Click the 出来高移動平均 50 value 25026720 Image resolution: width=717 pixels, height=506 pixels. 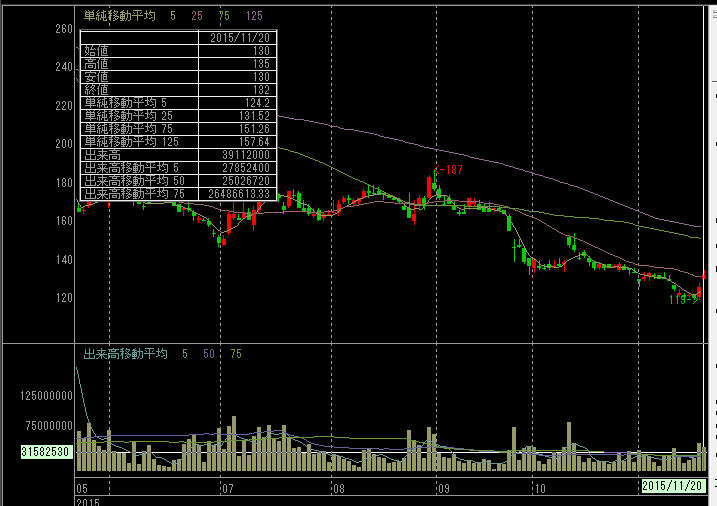(246, 181)
